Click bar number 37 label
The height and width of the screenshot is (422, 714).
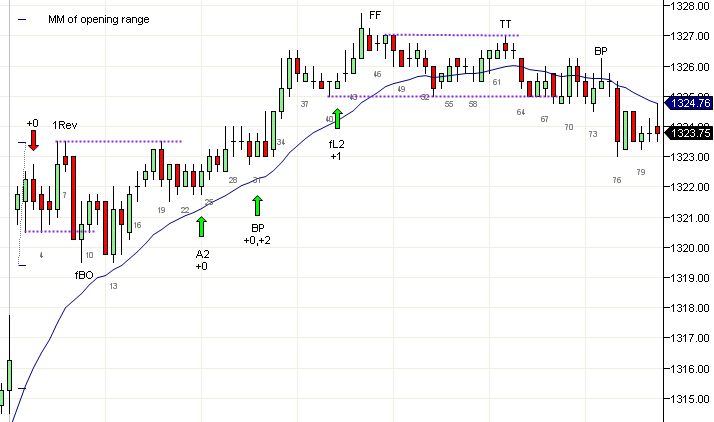[x=305, y=104]
